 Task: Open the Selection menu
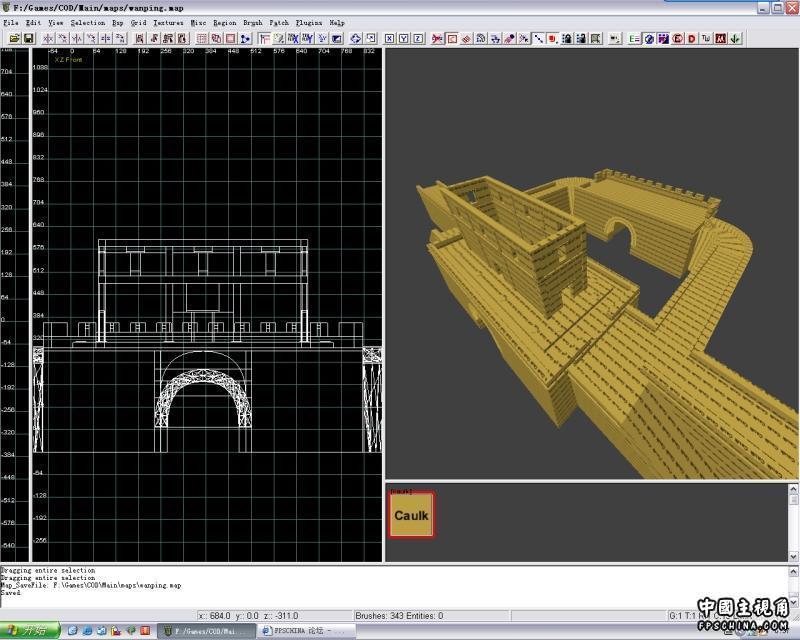[x=88, y=22]
